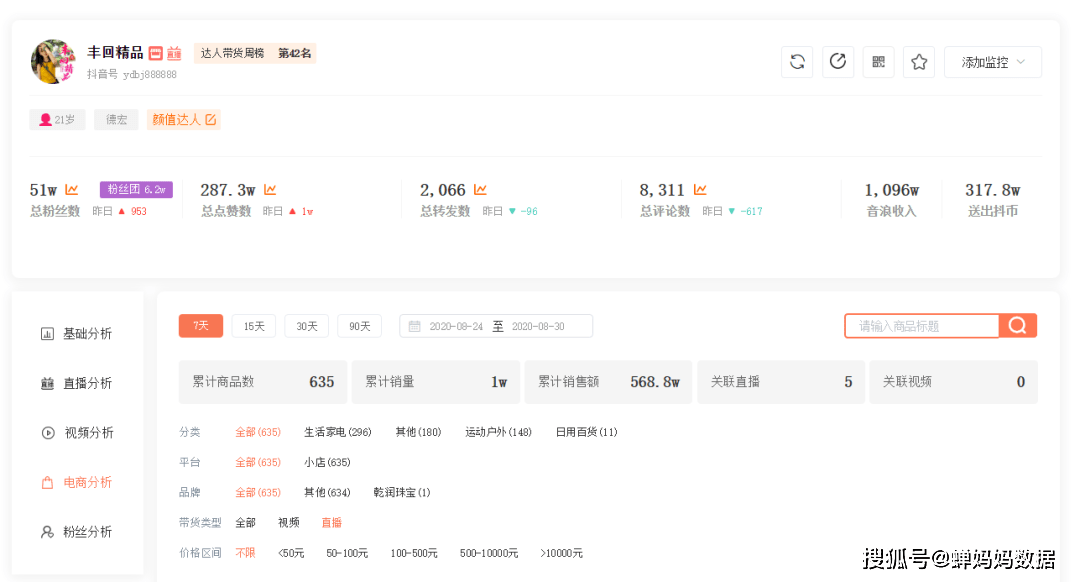Click the orange search magnifier button

coord(1017,326)
